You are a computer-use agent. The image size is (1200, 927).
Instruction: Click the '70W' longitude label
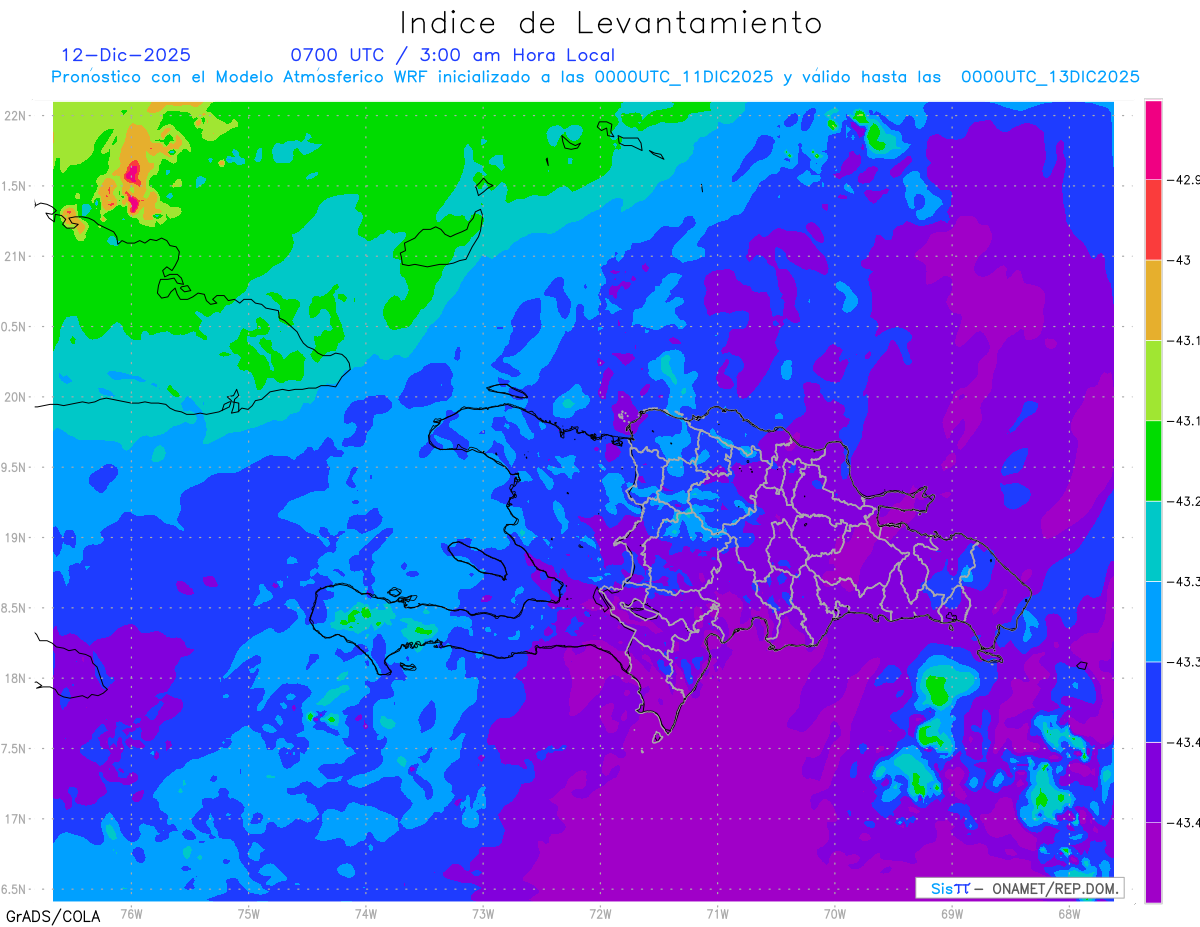pyautogui.click(x=835, y=913)
